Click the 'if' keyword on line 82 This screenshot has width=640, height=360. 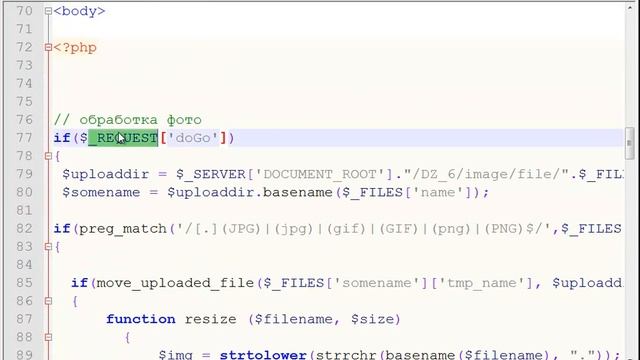tap(62, 229)
